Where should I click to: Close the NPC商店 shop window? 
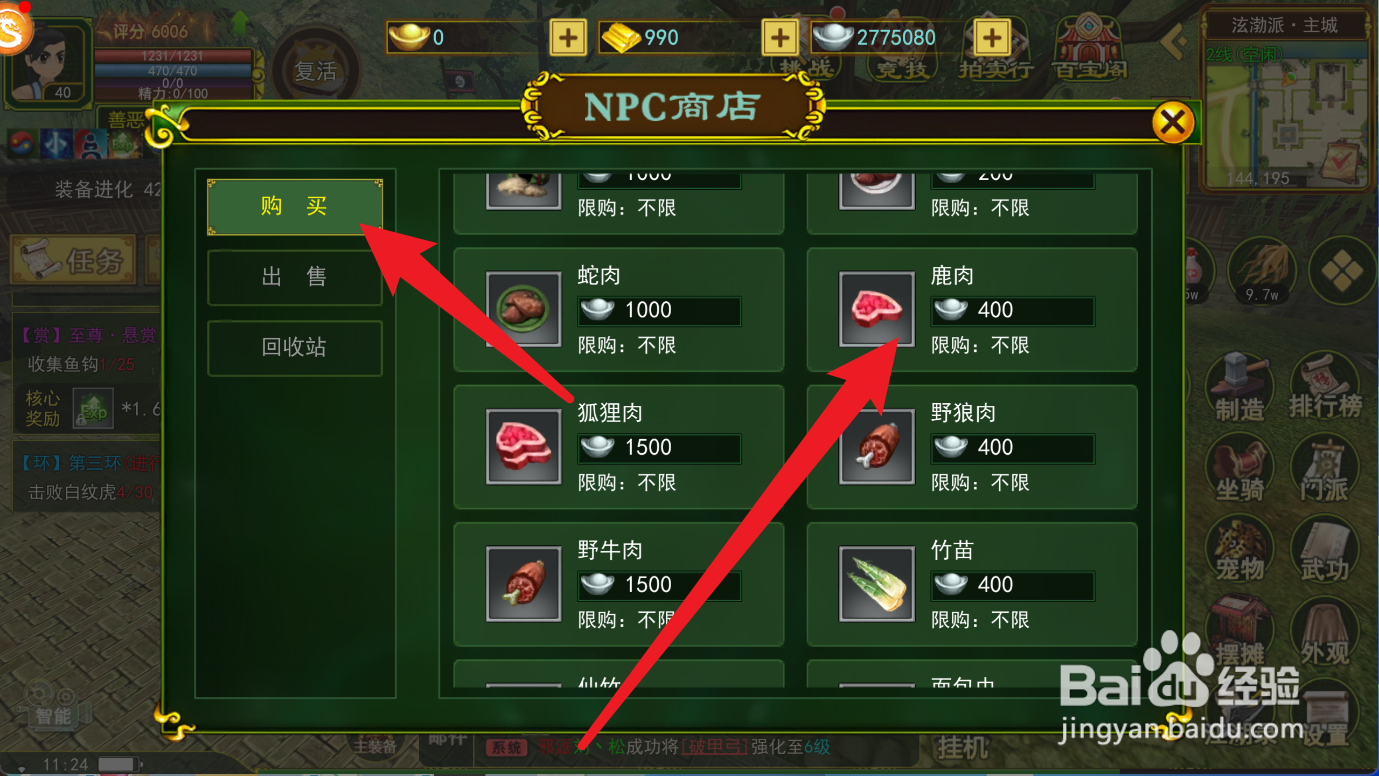[x=1173, y=123]
